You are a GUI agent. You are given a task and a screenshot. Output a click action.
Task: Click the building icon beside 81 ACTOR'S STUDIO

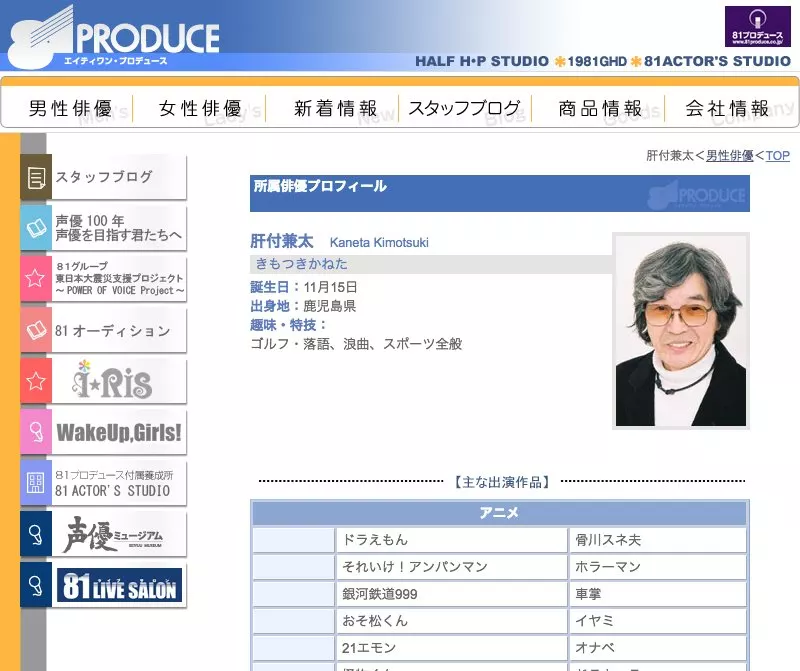coord(36,483)
